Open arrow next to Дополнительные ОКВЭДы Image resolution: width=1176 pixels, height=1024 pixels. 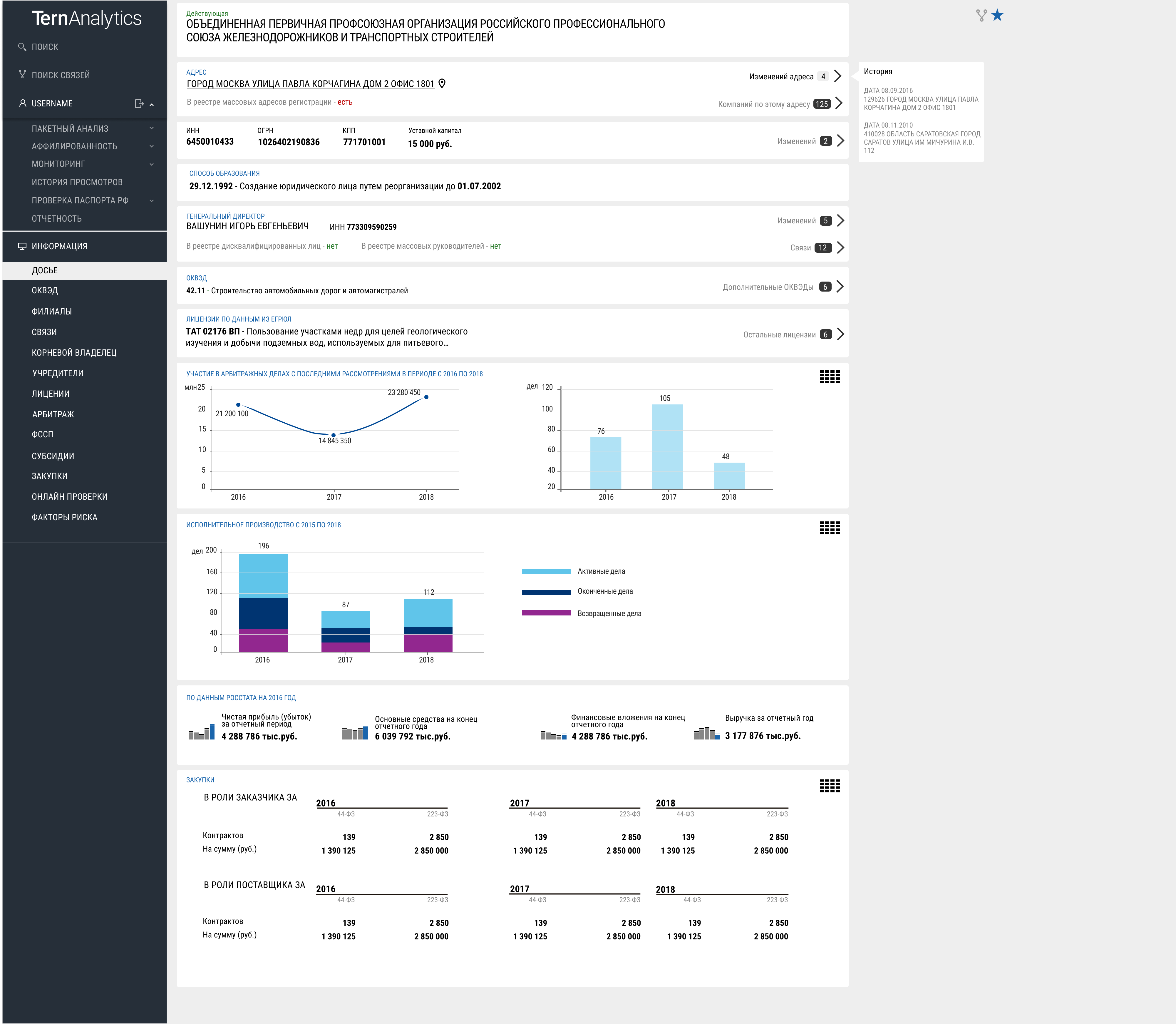(x=840, y=286)
